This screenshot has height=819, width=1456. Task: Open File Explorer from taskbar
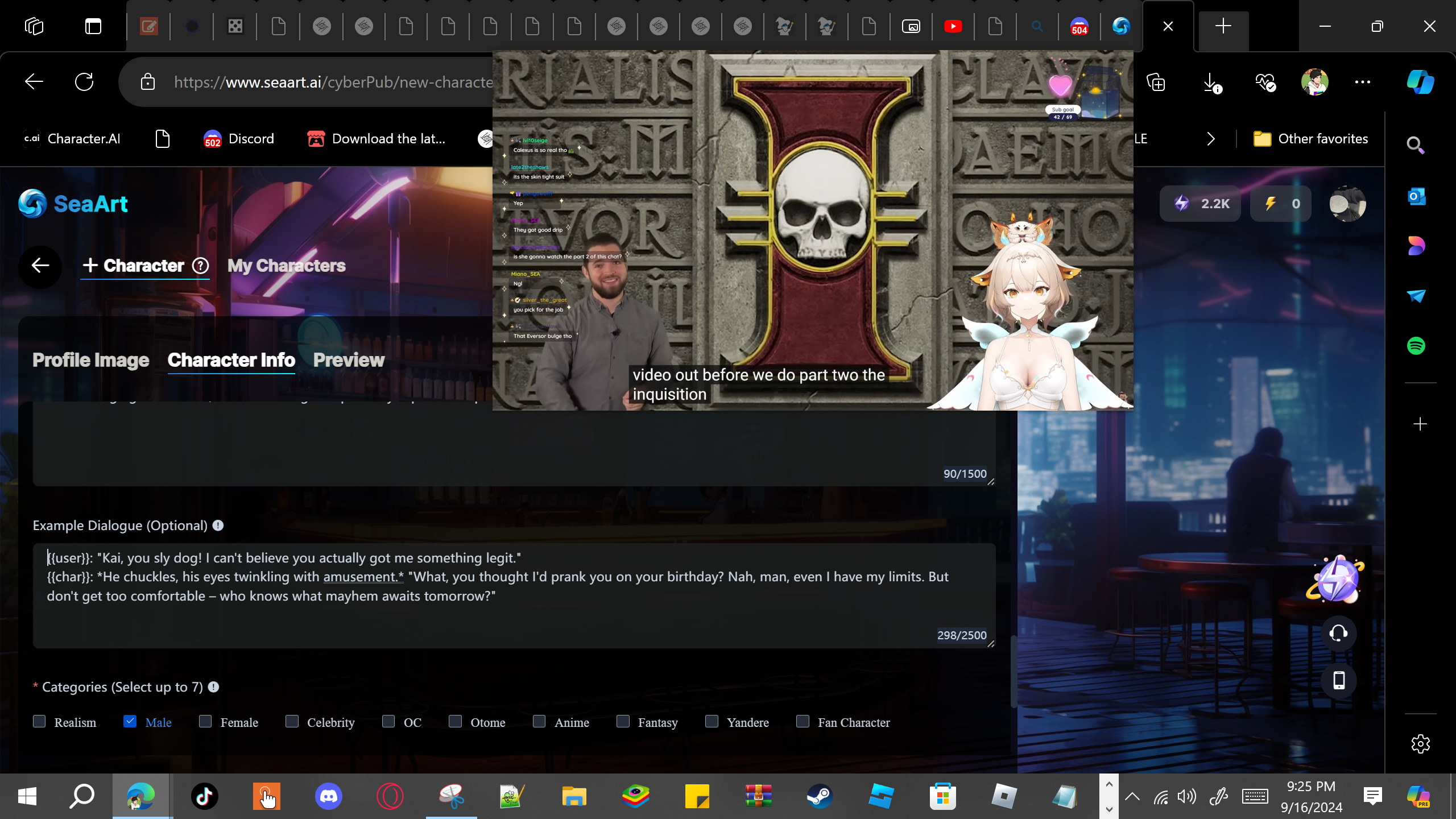click(x=574, y=796)
